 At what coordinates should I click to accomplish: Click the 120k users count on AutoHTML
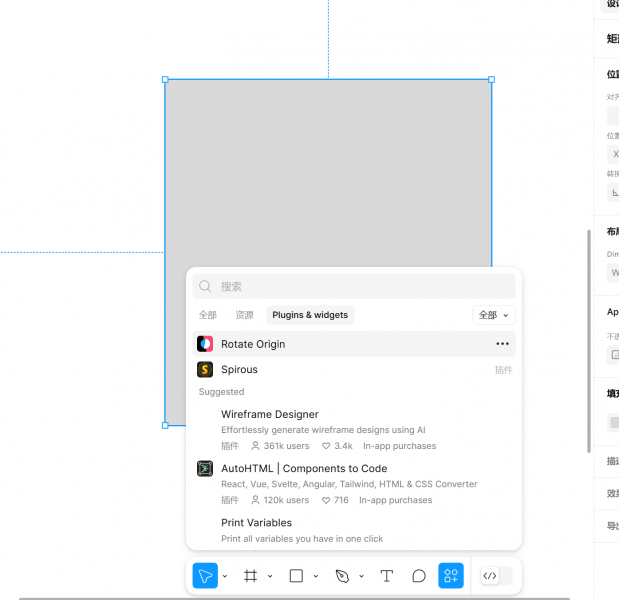click(280, 500)
